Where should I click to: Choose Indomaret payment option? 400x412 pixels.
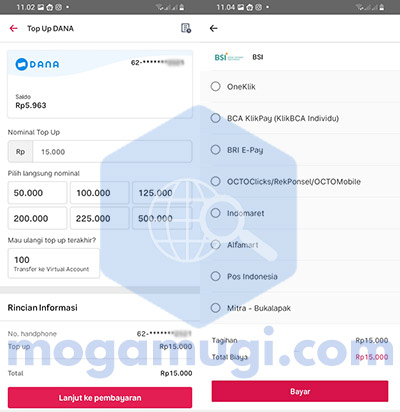[x=216, y=213]
